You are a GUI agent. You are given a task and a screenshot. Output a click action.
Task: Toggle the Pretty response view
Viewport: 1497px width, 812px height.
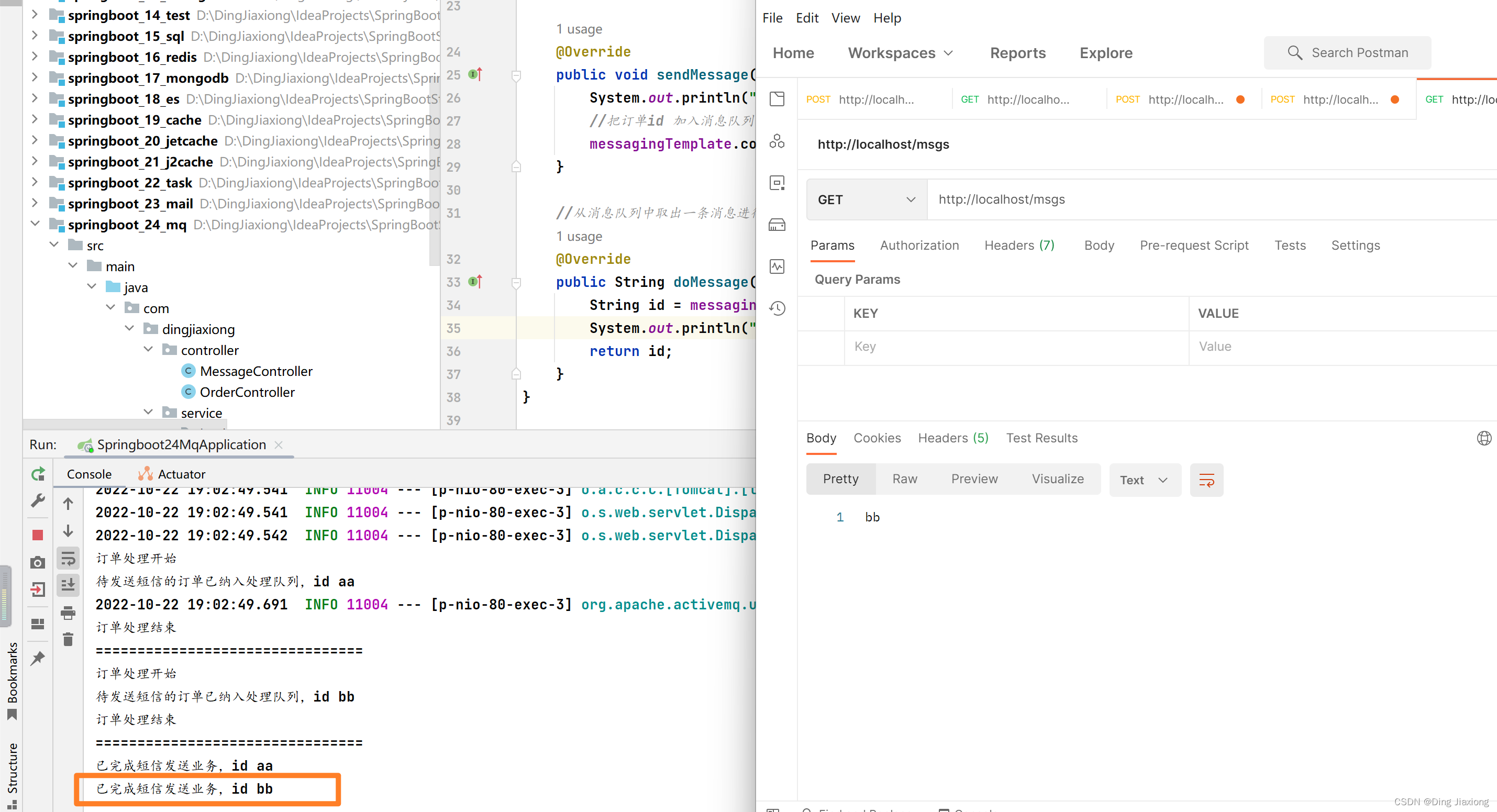[x=841, y=479]
